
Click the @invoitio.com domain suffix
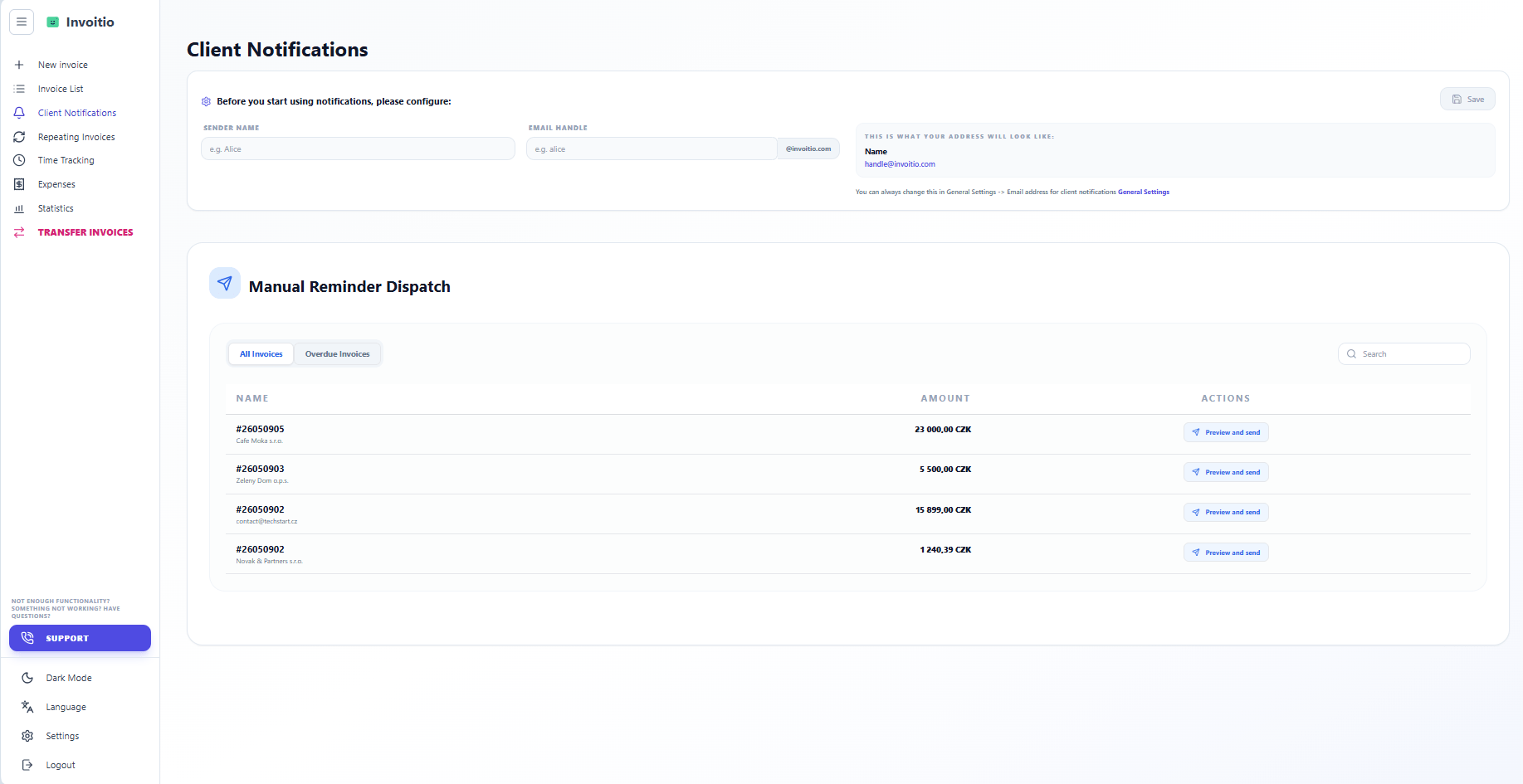[x=808, y=149]
